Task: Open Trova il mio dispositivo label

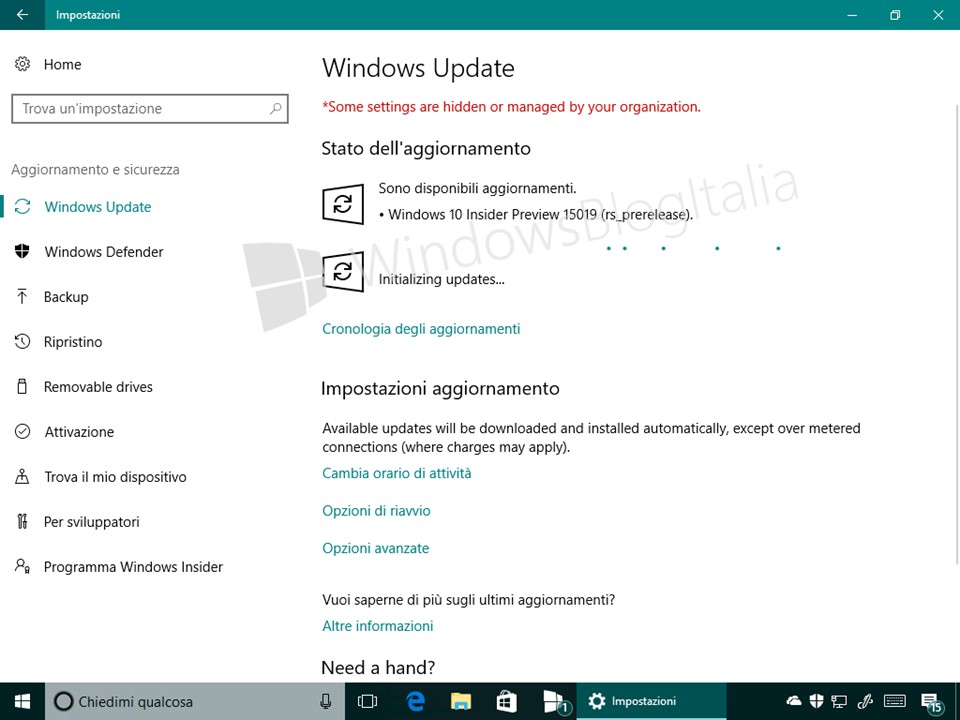Action: click(x=115, y=477)
